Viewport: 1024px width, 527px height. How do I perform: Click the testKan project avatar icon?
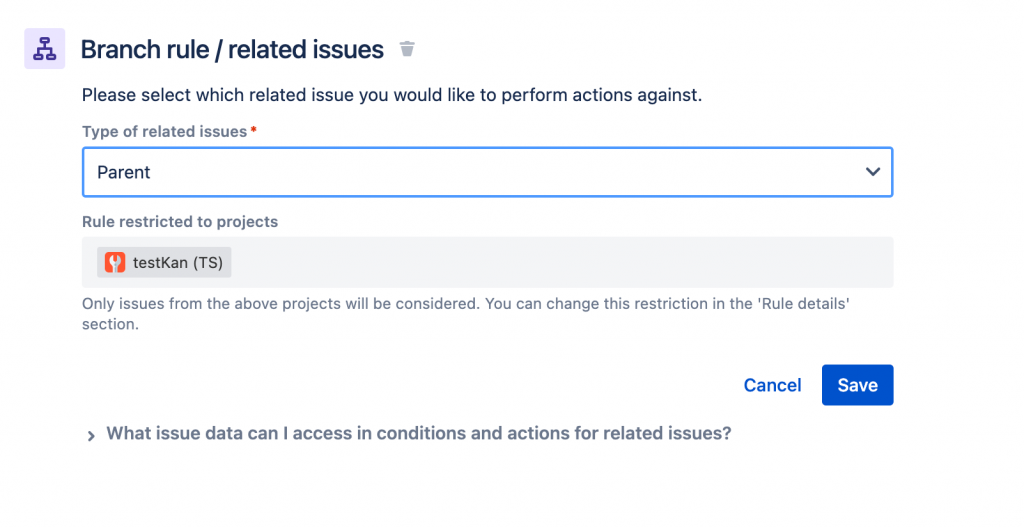[115, 262]
